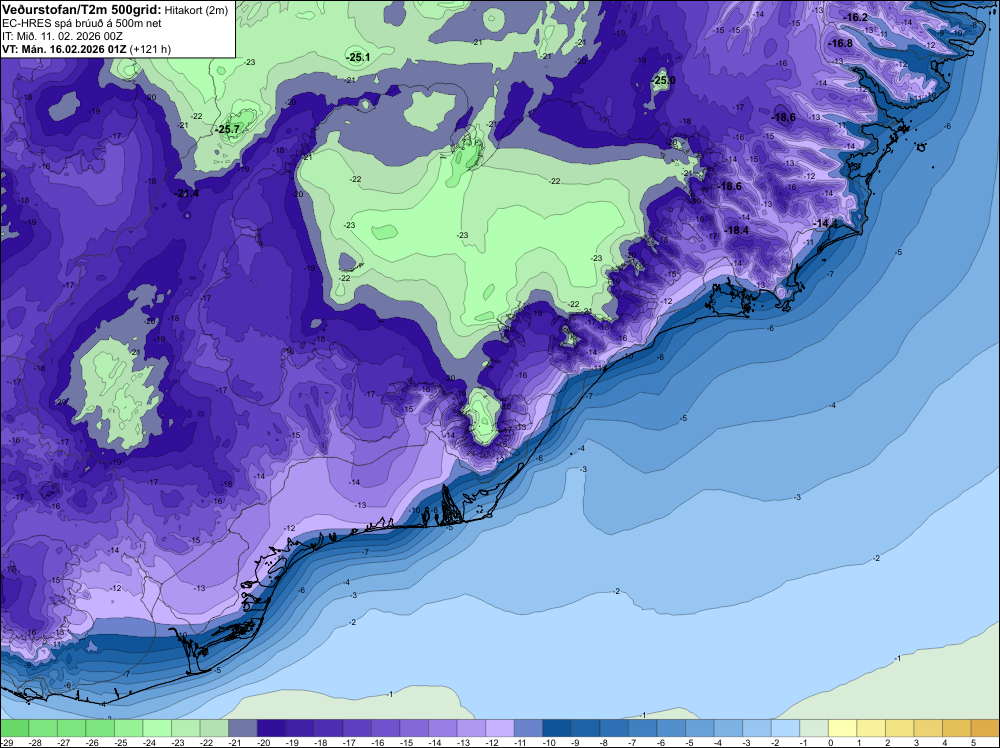
Task: Click the 'Hitakort (2m)' subtitle text
Action: click(x=196, y=10)
